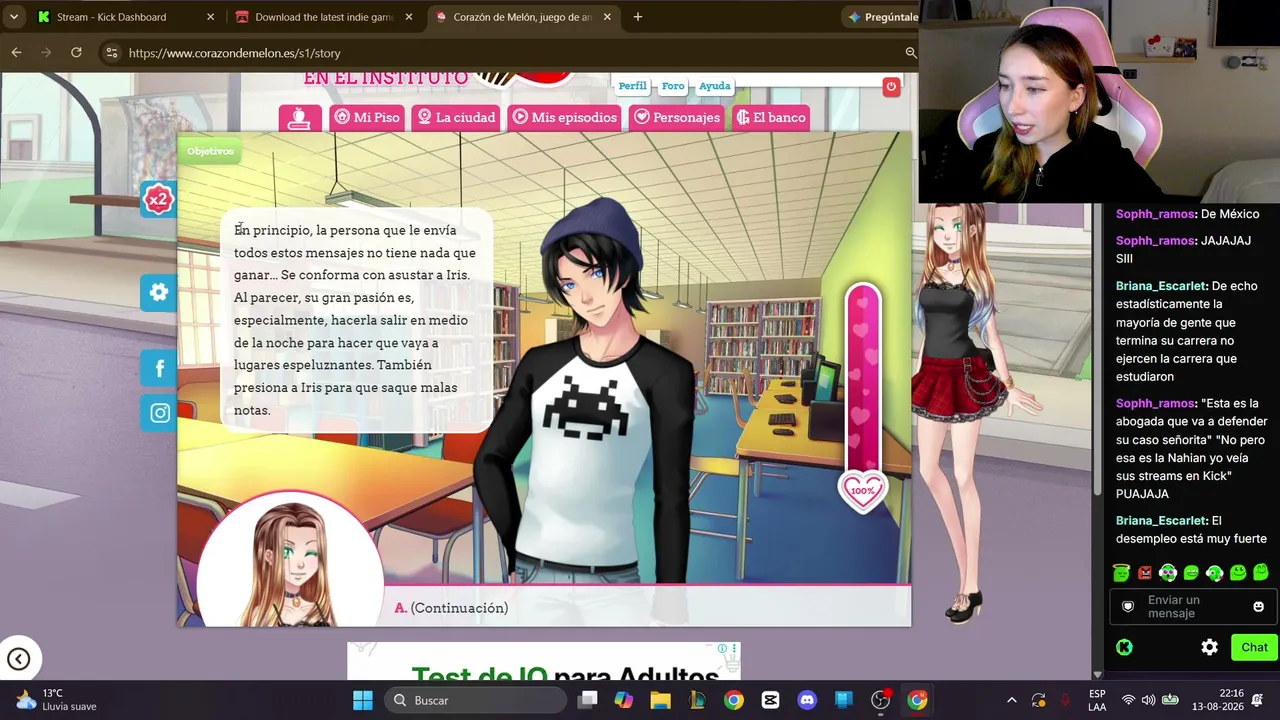Image resolution: width=1280 pixels, height=720 pixels.
Task: Click the Kick logo points icon
Action: pos(1124,647)
